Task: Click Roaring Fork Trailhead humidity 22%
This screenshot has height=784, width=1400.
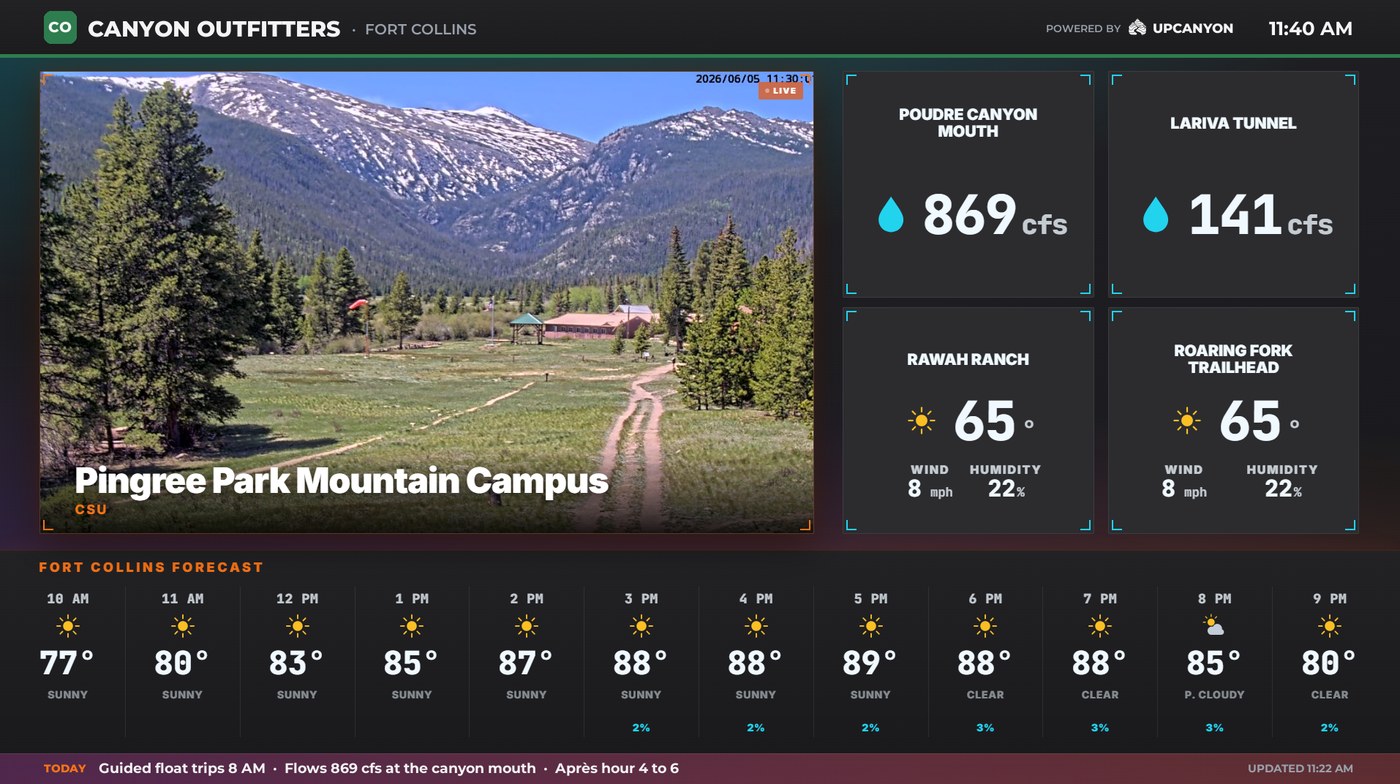Action: [1283, 489]
